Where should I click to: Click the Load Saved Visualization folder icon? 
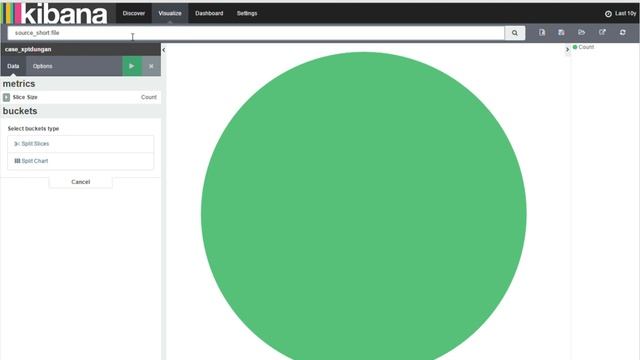click(582, 32)
